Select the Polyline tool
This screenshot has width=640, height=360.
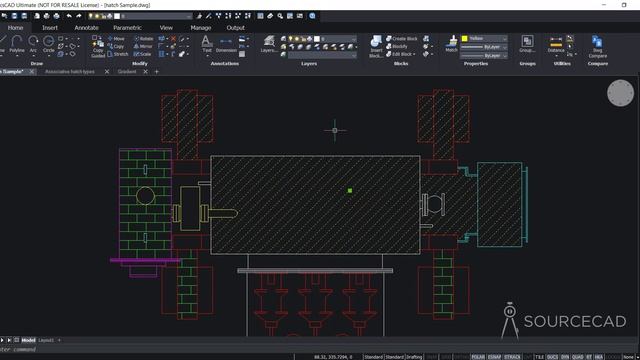pos(17,44)
